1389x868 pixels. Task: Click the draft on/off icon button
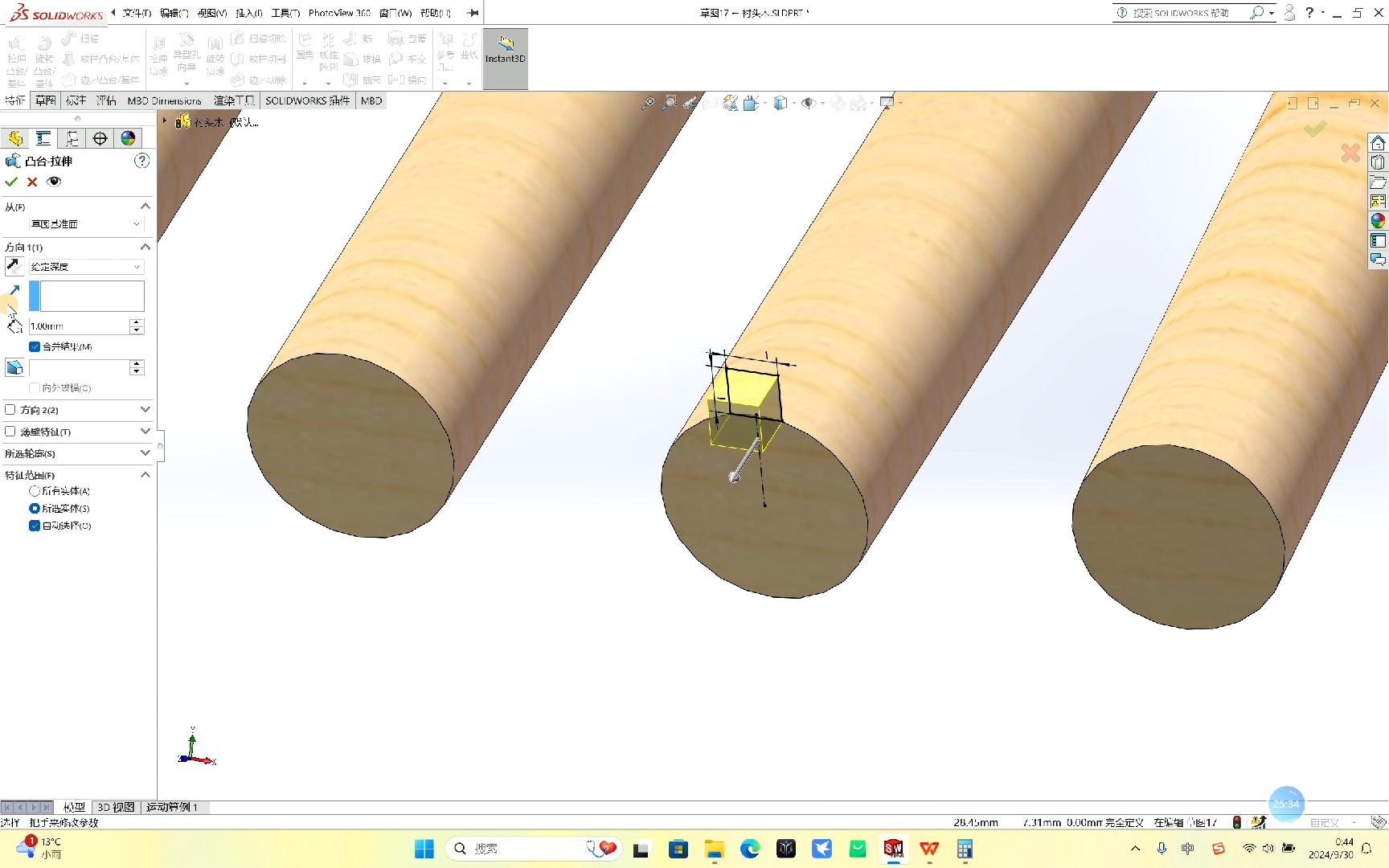pos(14,367)
